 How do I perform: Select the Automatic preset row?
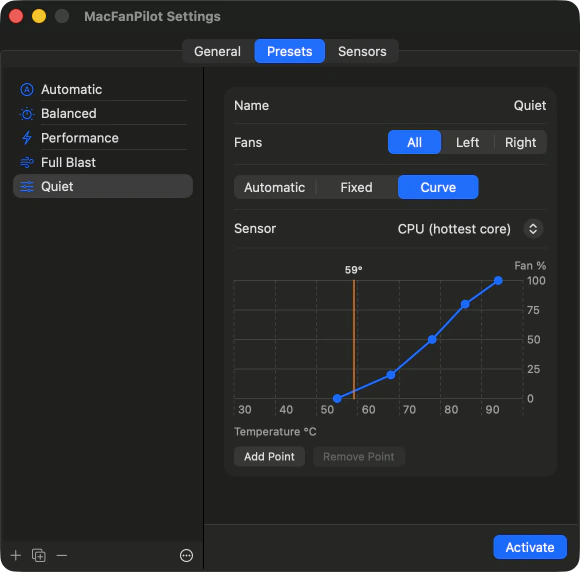[103, 90]
